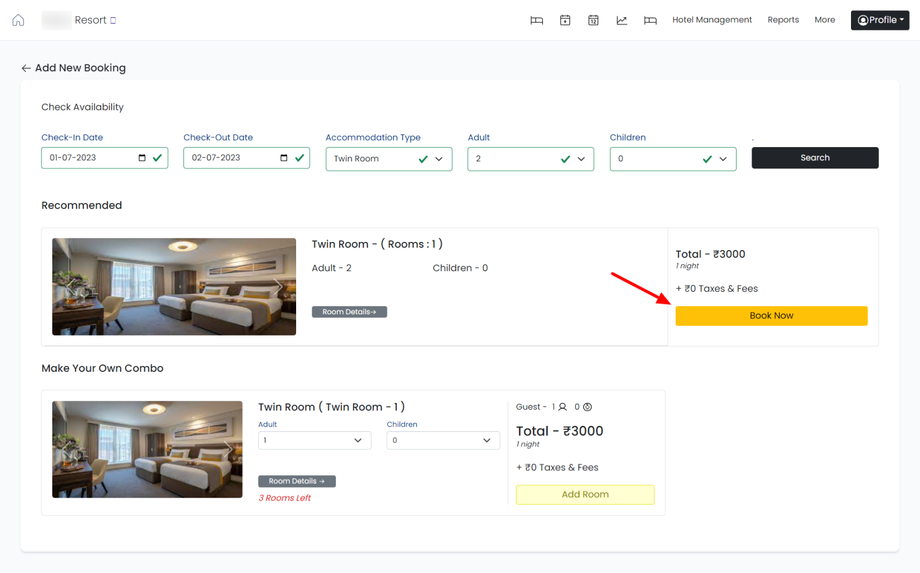Click the yellow Book Now button
This screenshot has width=920, height=573.
click(x=771, y=316)
